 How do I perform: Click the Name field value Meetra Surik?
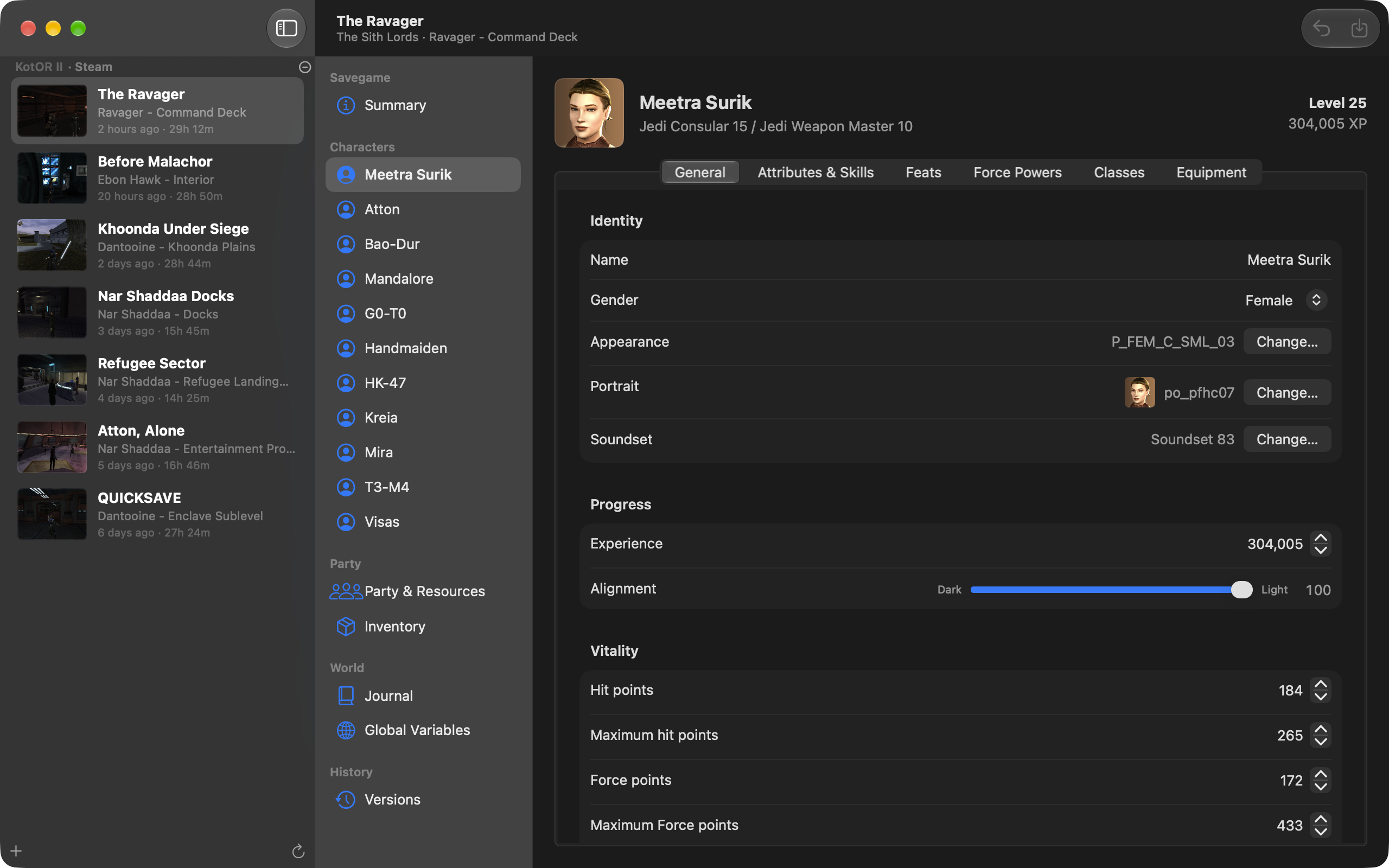pos(1289,260)
